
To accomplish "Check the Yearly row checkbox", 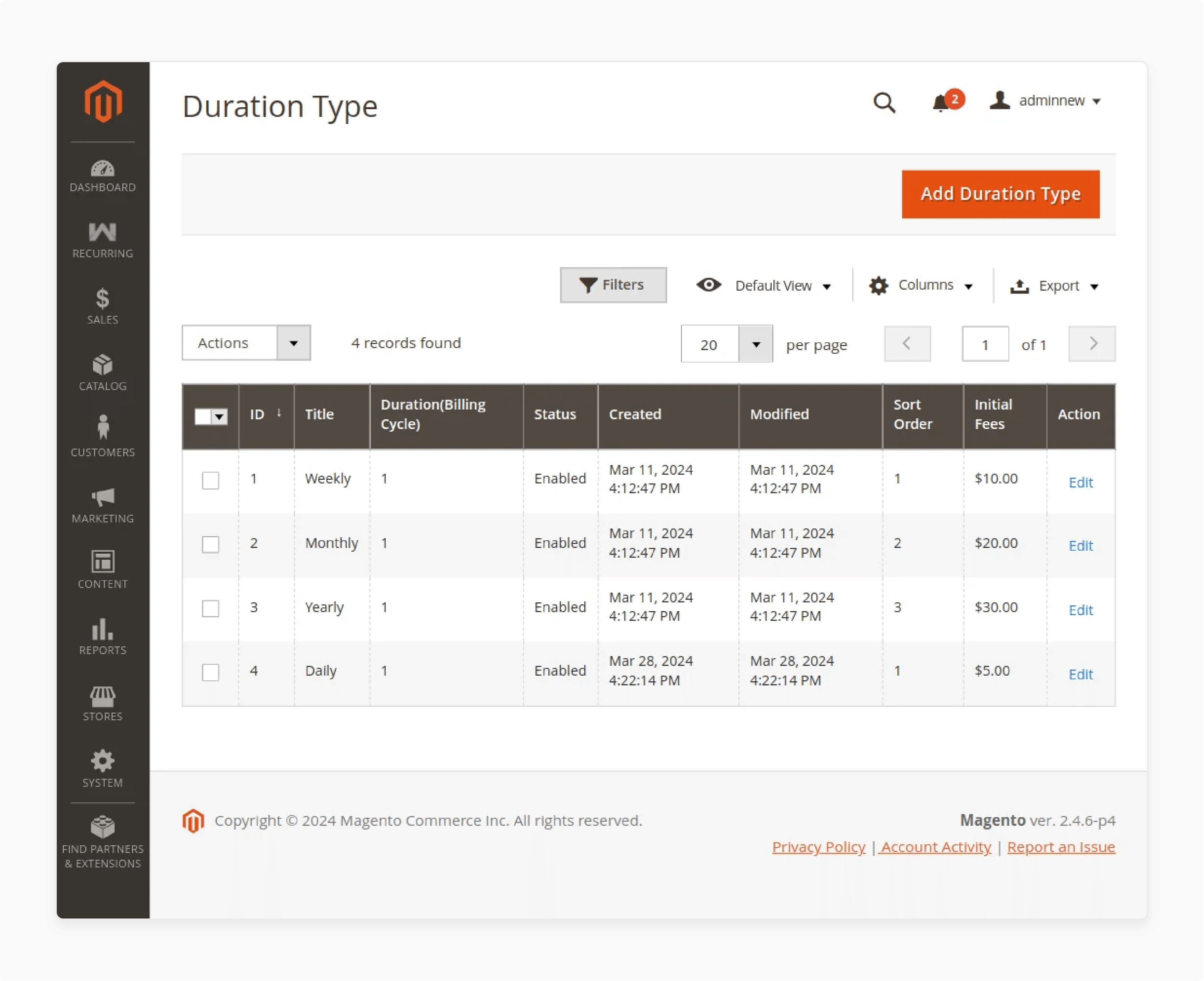I will pyautogui.click(x=211, y=609).
